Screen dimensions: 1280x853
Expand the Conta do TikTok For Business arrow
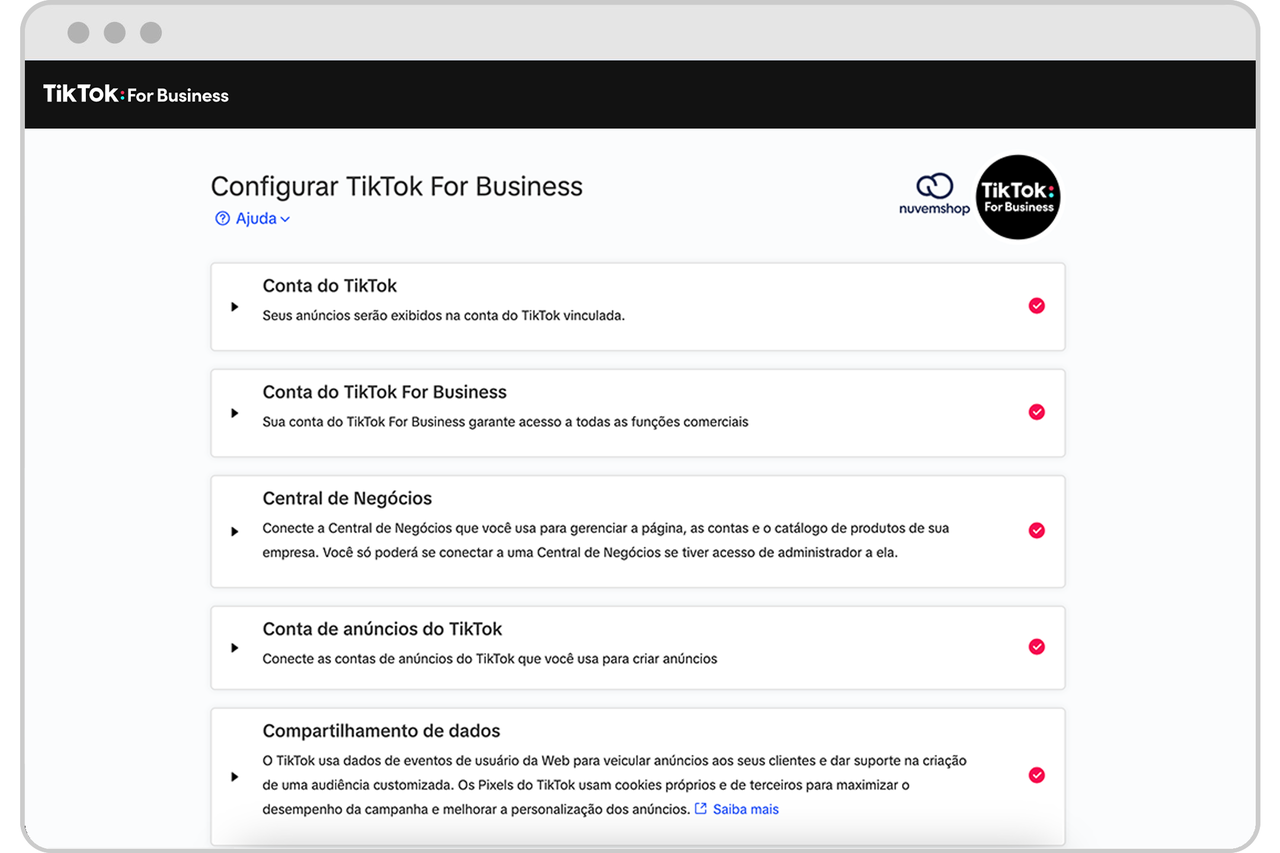click(235, 413)
